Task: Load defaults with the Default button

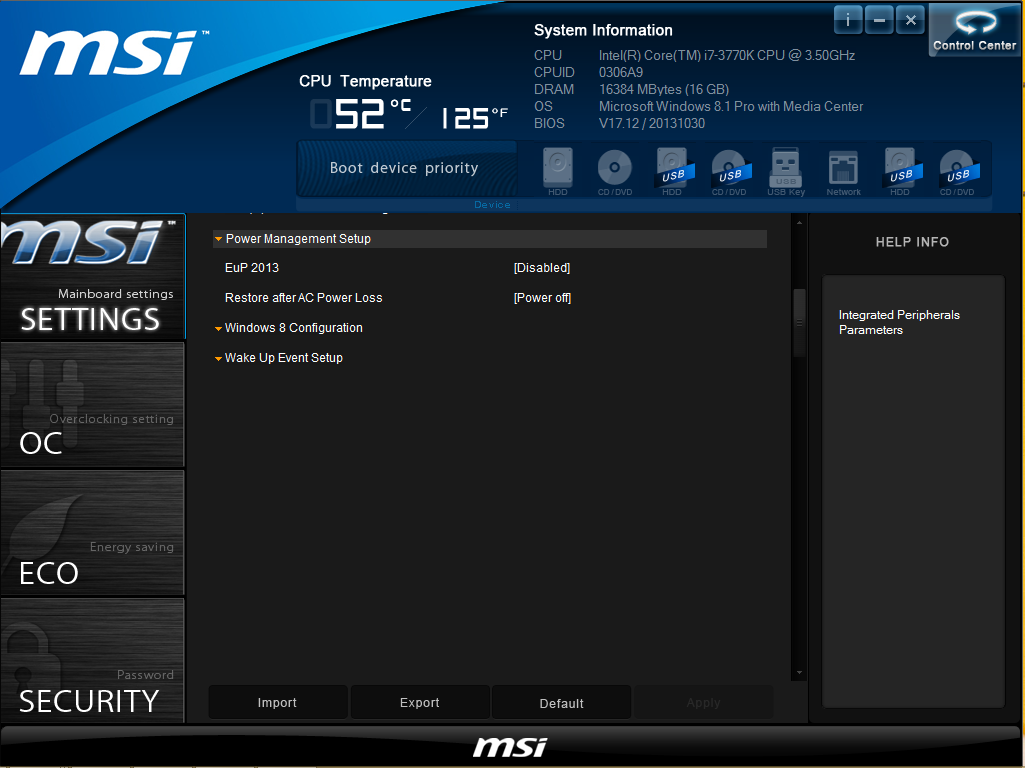Action: point(562,703)
